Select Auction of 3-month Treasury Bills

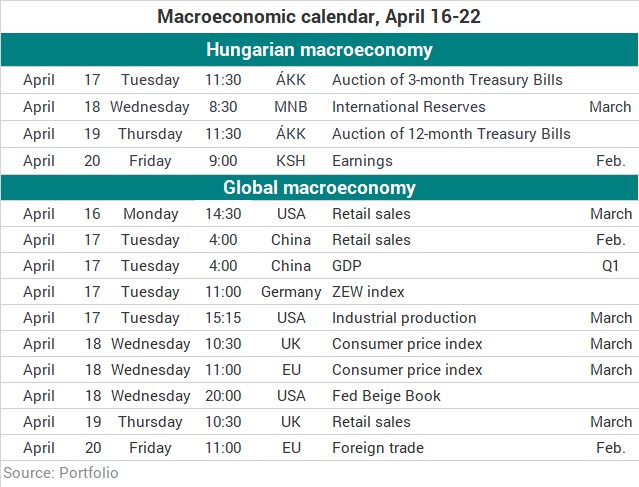447,80
